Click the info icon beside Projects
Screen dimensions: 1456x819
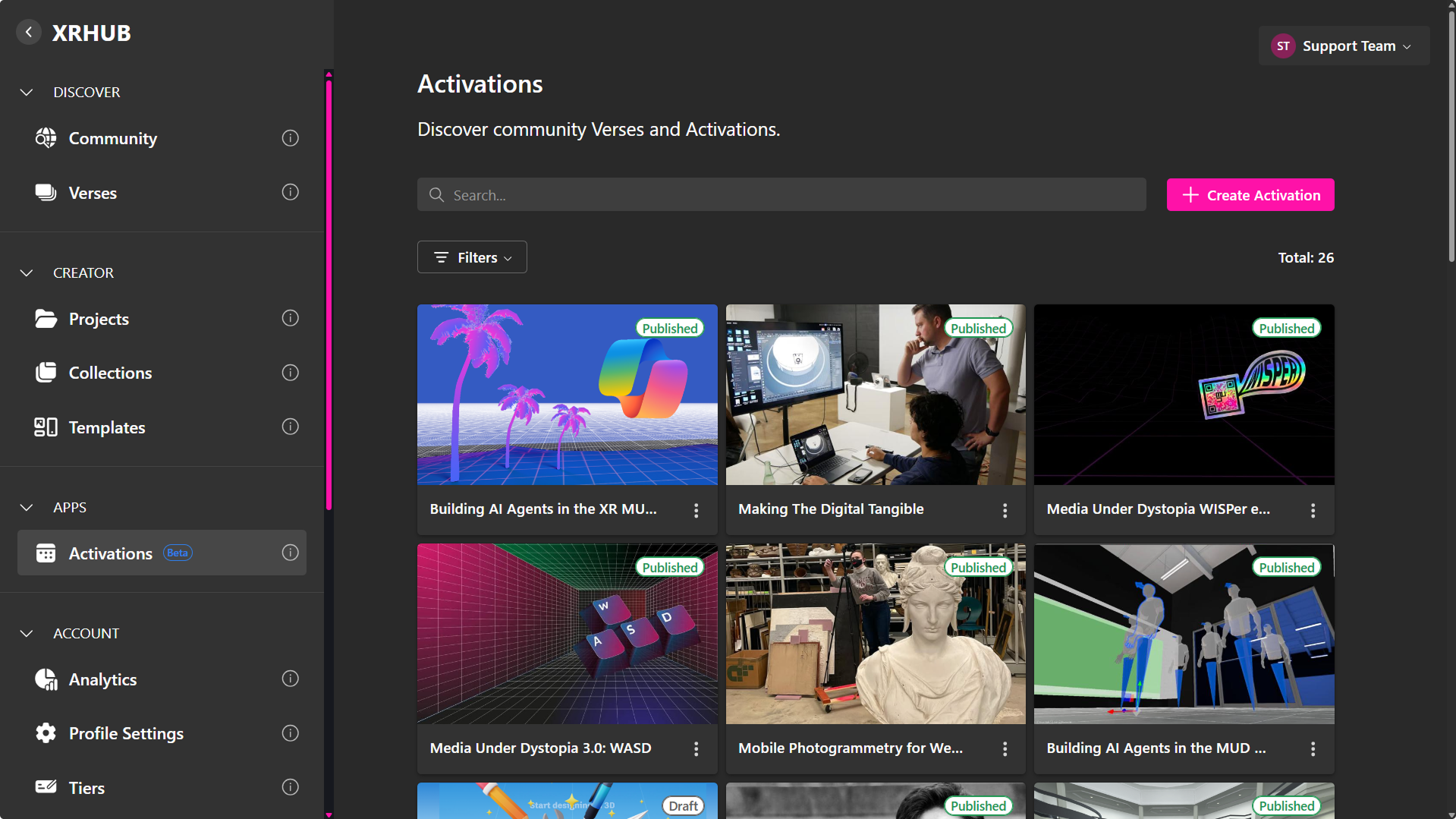click(290, 319)
